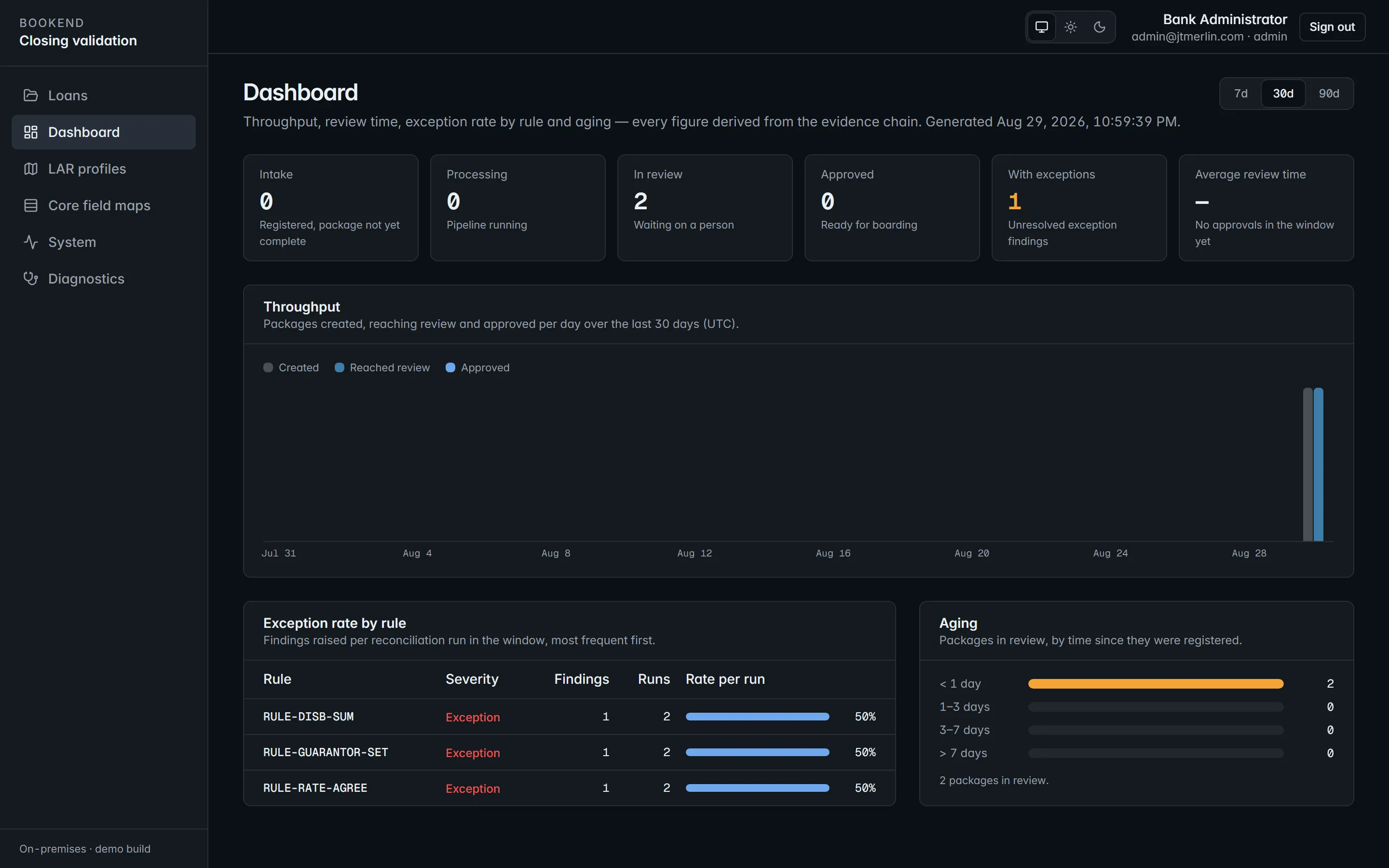Screen dimensions: 1389x868
Task: Click the Intake summary card
Action: [330, 208]
